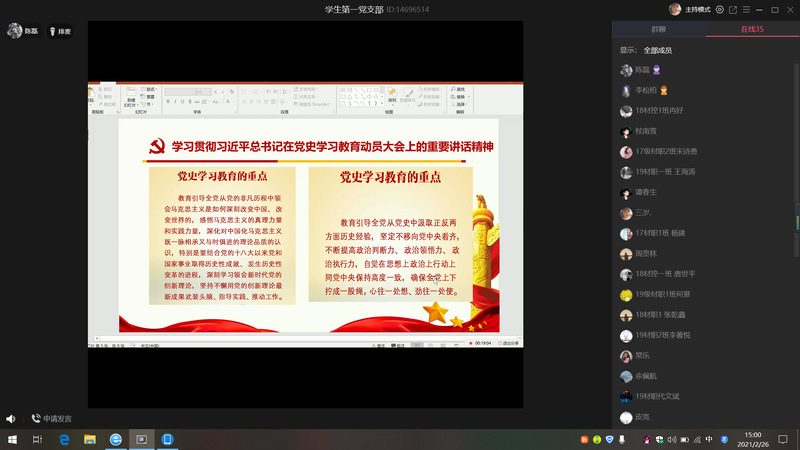The height and width of the screenshot is (450, 800).
Task: Open the hamburger menu icon in title bar
Action: [746, 9]
